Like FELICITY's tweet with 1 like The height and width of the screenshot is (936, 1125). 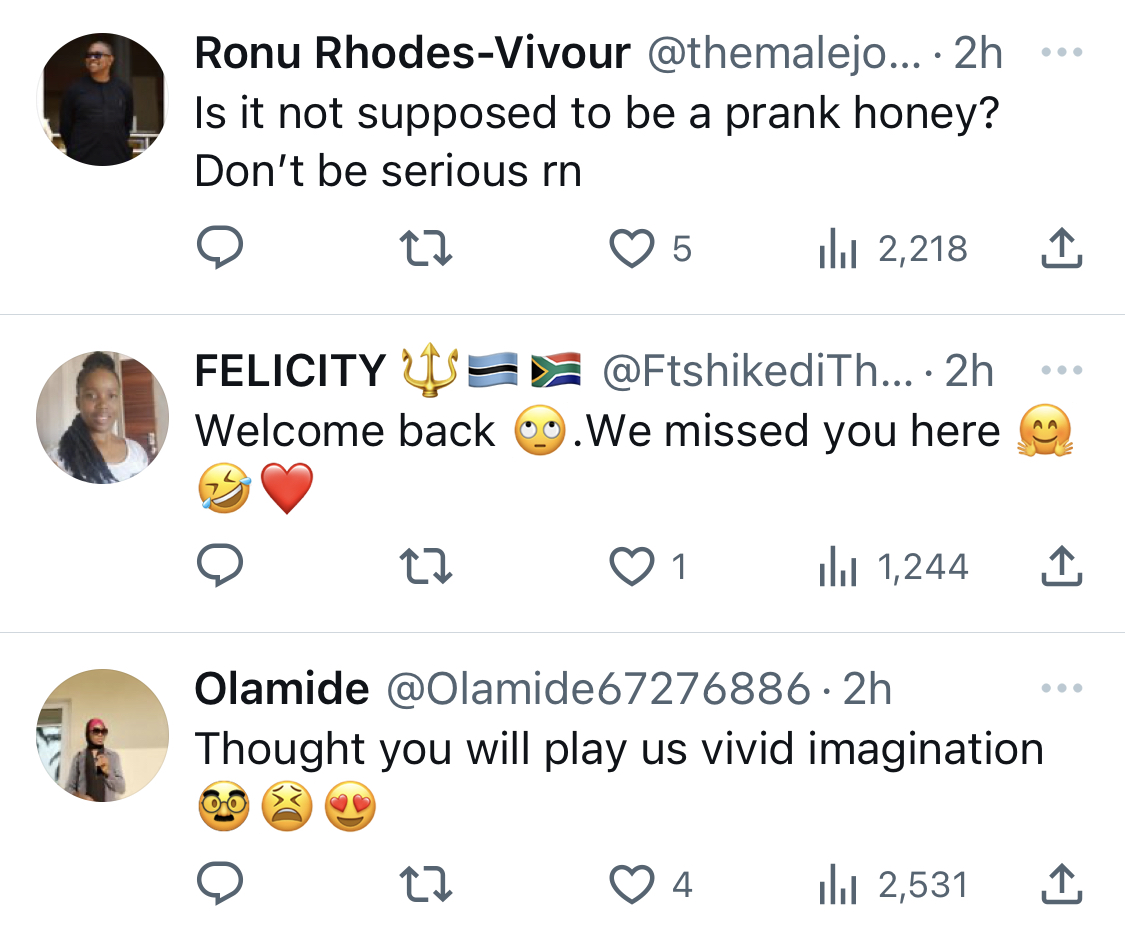631,567
